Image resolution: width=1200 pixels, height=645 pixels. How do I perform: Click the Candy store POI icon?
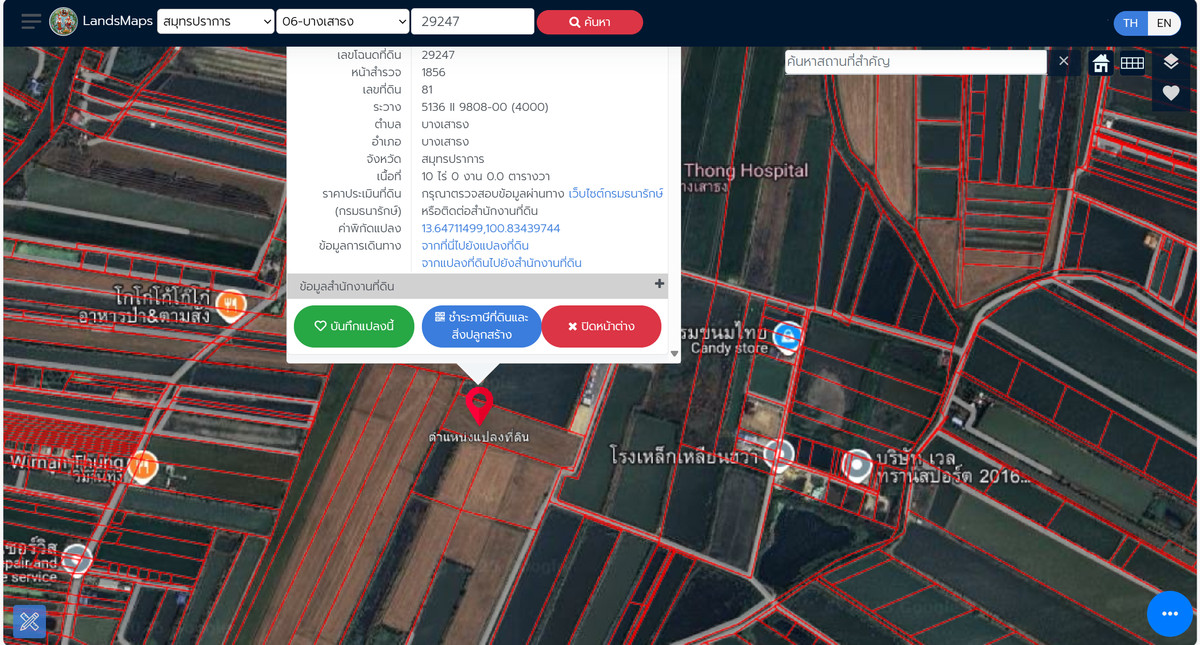pos(786,334)
